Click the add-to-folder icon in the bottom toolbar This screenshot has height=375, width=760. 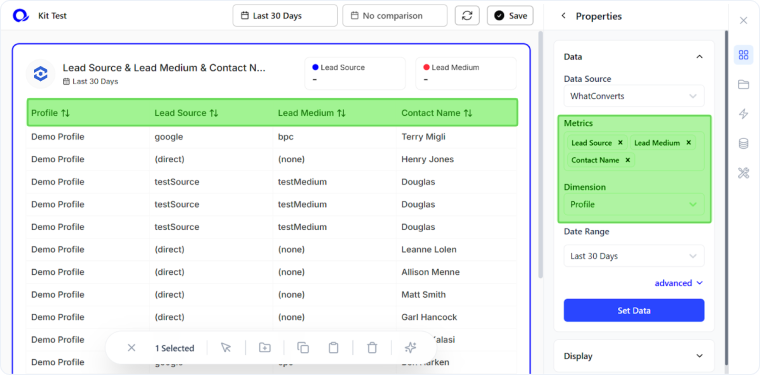pos(265,348)
